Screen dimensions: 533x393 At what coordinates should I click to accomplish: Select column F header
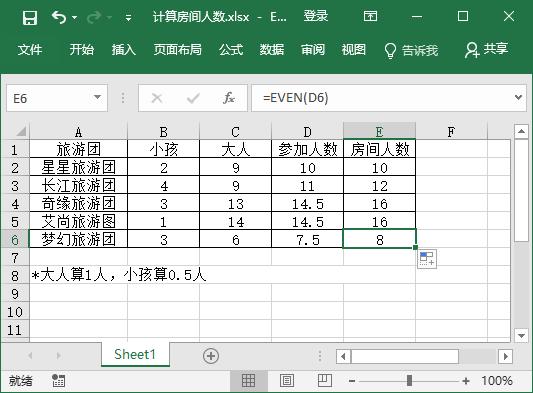pos(451,132)
